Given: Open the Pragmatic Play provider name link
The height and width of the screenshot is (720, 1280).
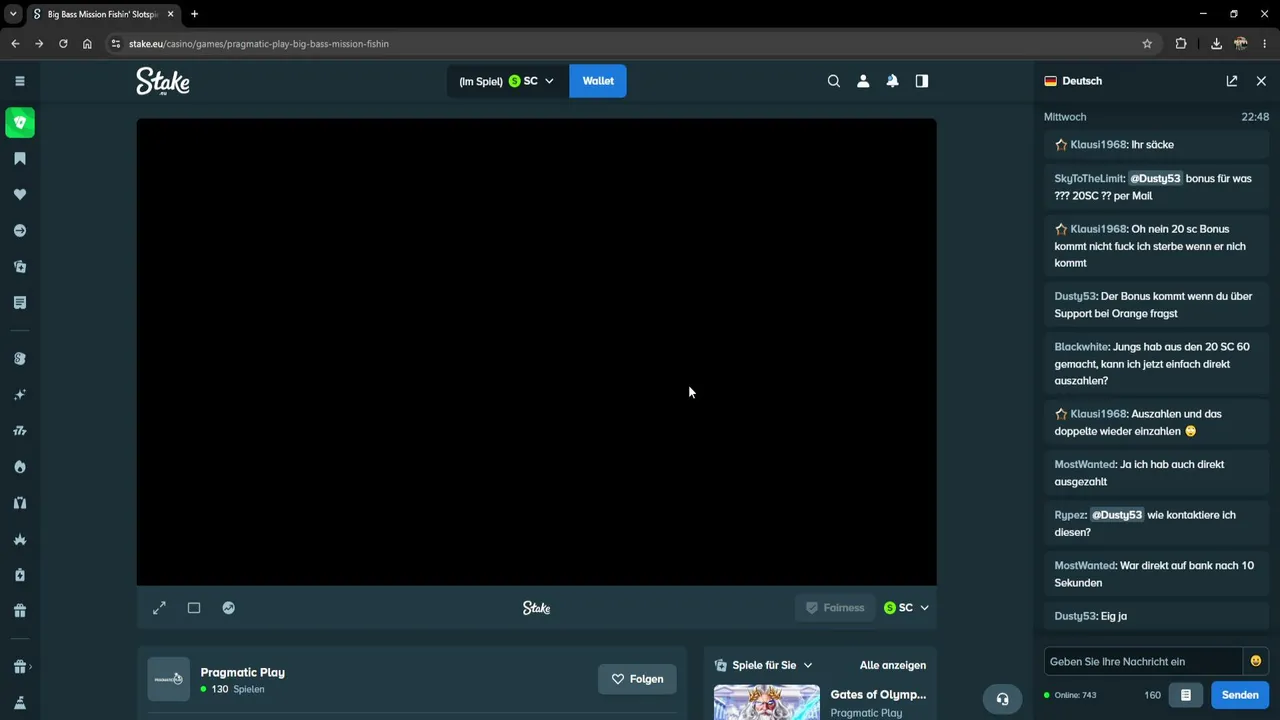Looking at the screenshot, I should 243,672.
